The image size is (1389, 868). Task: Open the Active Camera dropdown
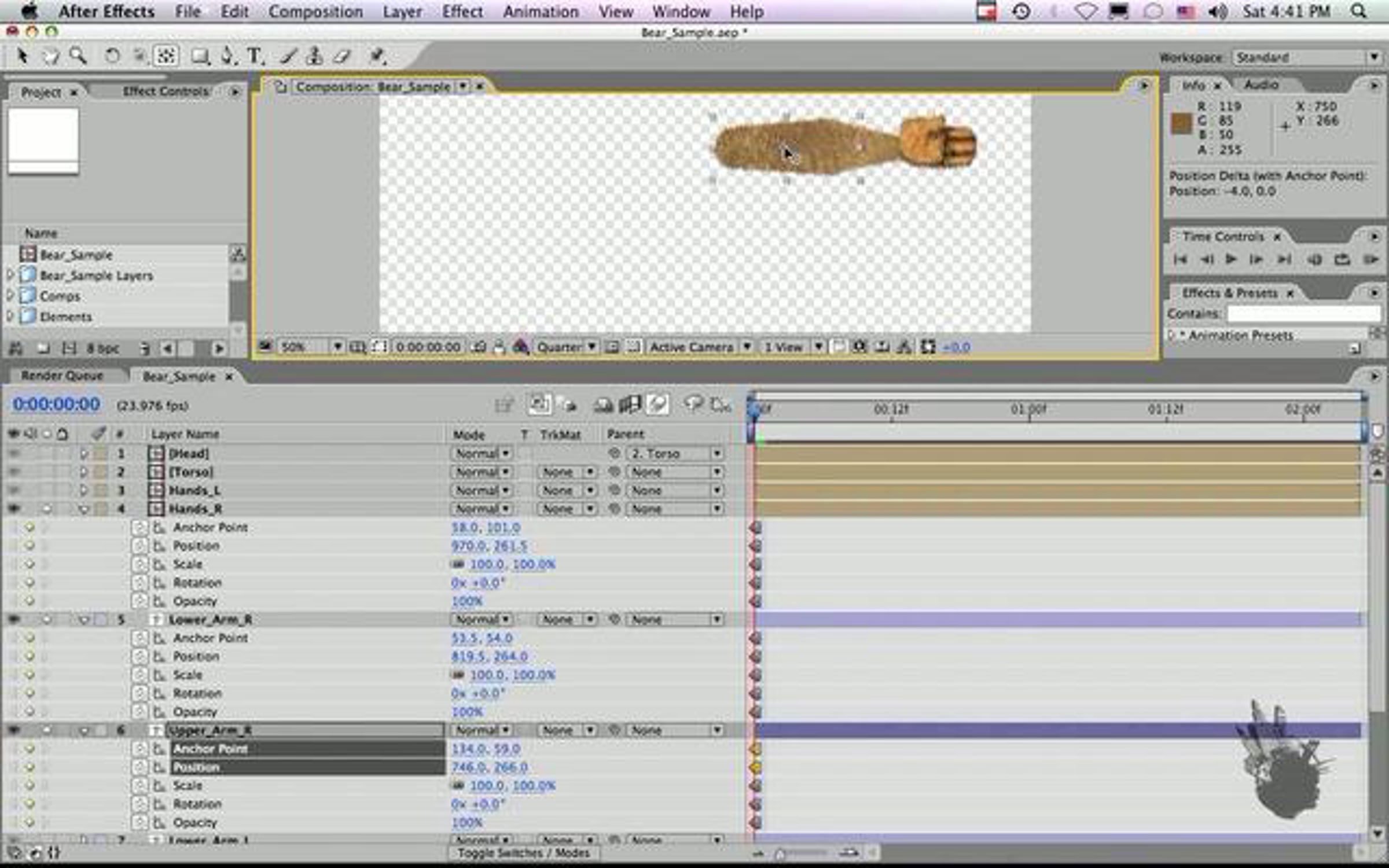point(699,347)
